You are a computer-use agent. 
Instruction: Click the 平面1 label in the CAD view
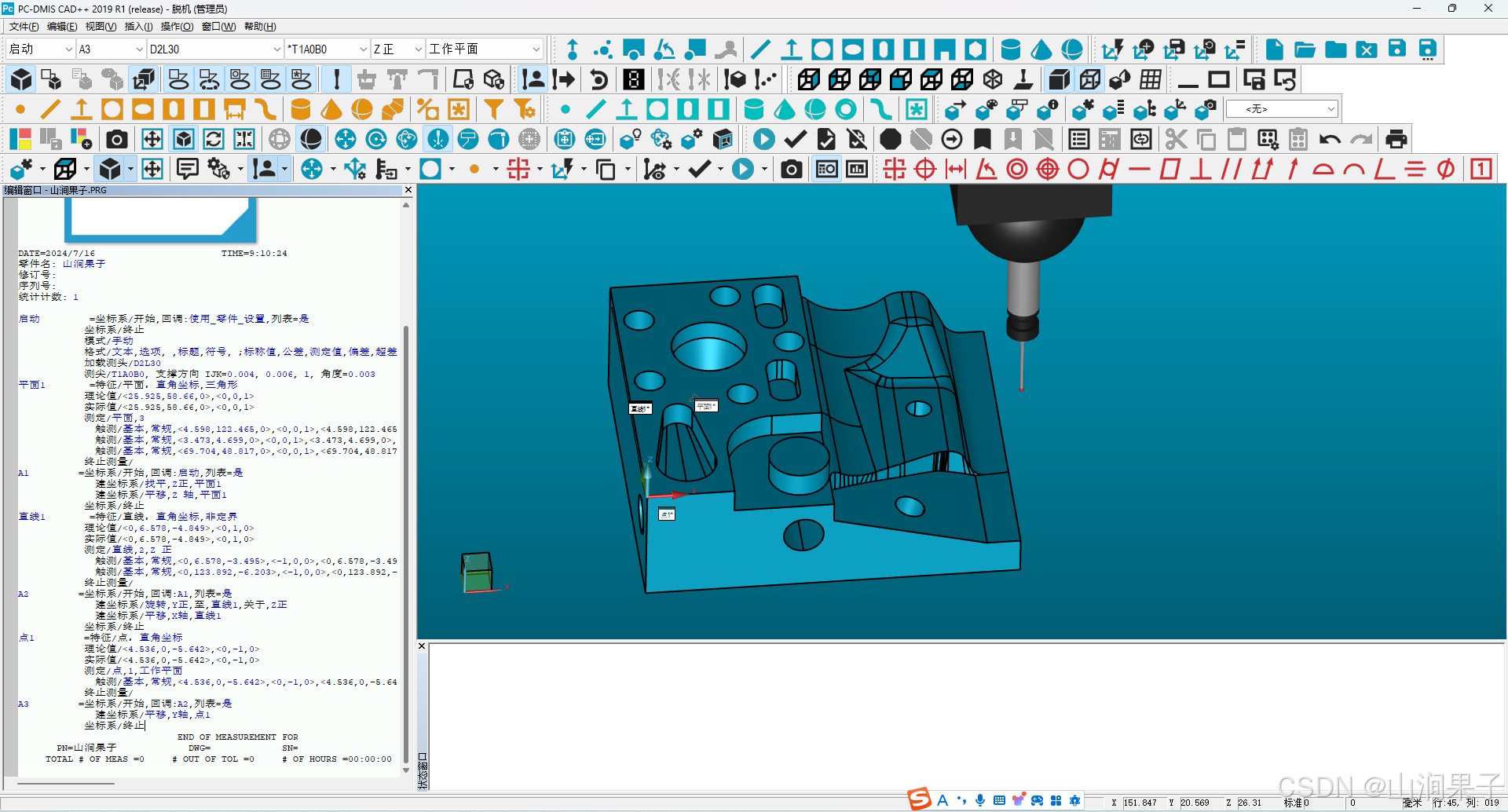click(x=706, y=406)
